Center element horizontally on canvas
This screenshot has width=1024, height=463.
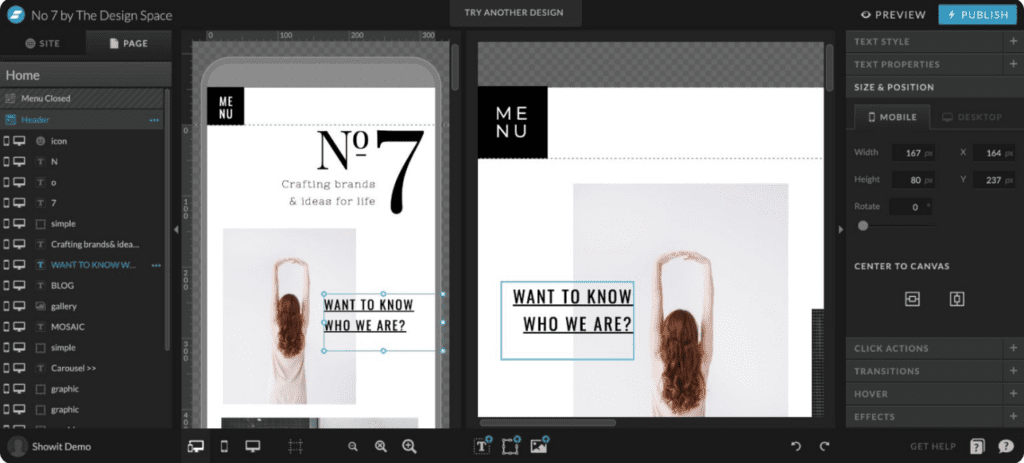912,299
